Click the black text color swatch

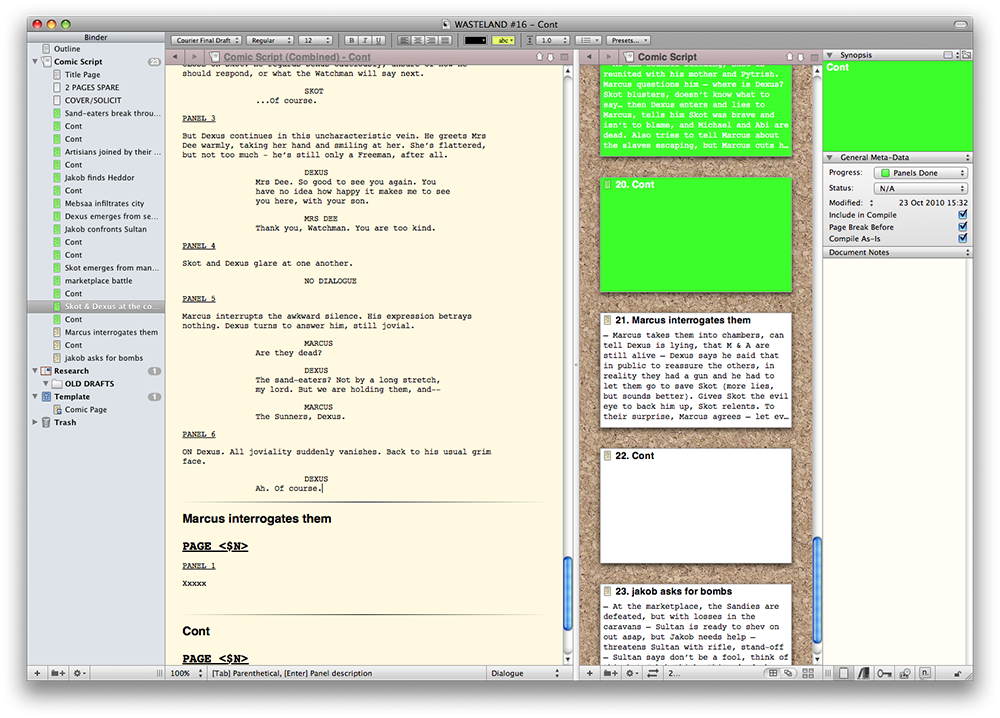475,41
